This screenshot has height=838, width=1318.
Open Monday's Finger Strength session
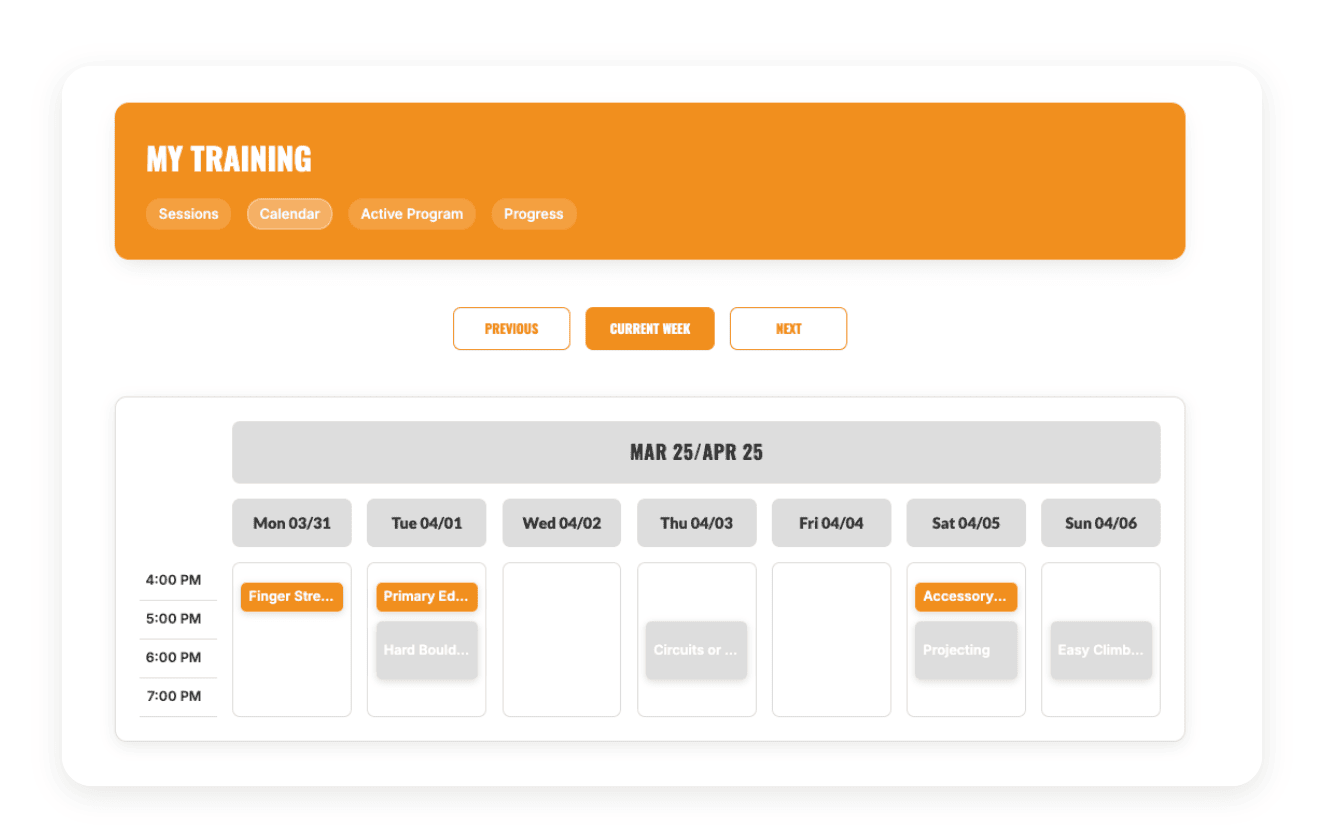[x=291, y=597]
